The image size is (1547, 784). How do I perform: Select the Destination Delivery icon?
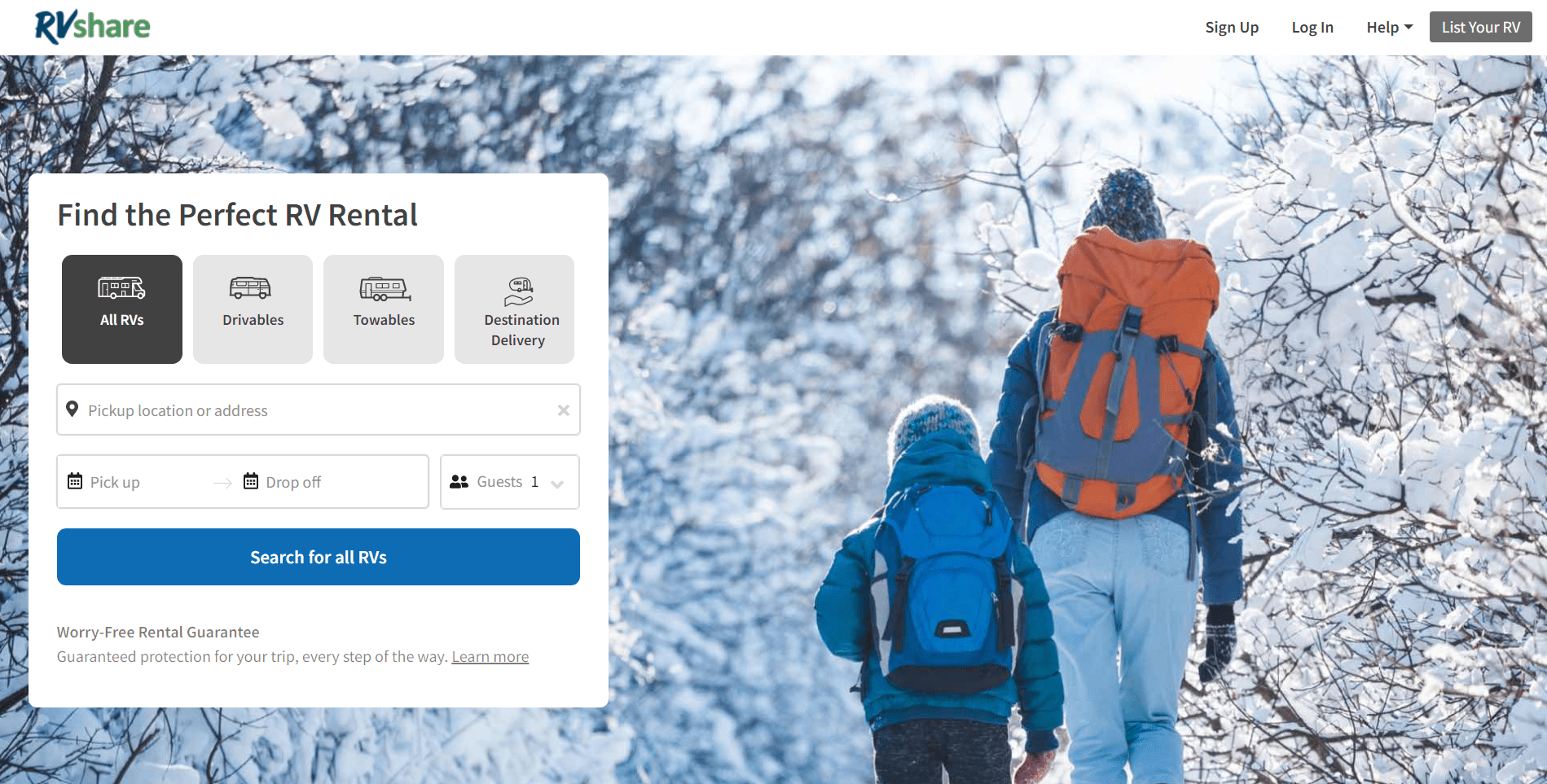[519, 291]
